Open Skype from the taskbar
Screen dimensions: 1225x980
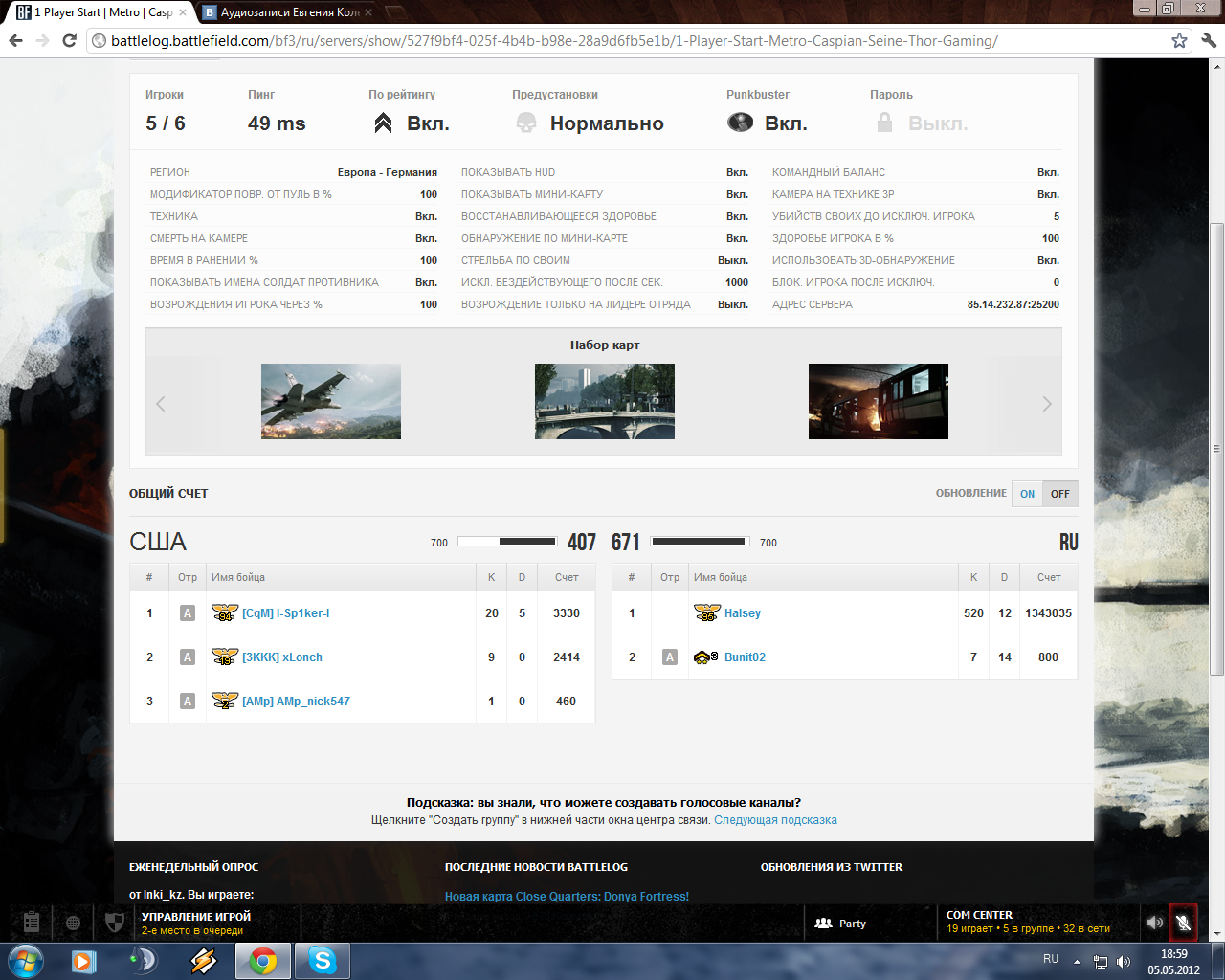(323, 961)
